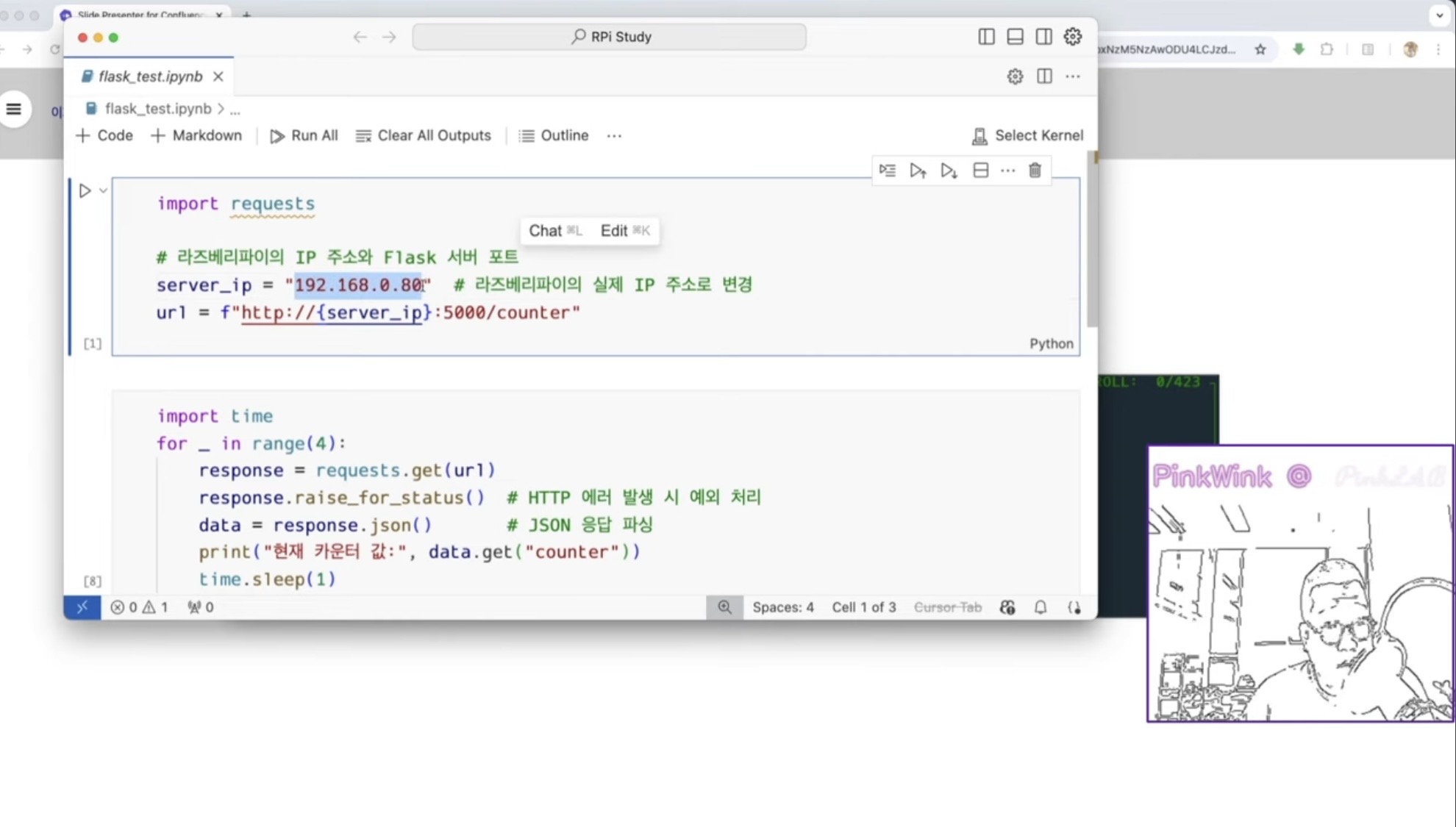The width and height of the screenshot is (1456, 827).
Task: Toggle the bottom panel layout icon
Action: (1015, 37)
